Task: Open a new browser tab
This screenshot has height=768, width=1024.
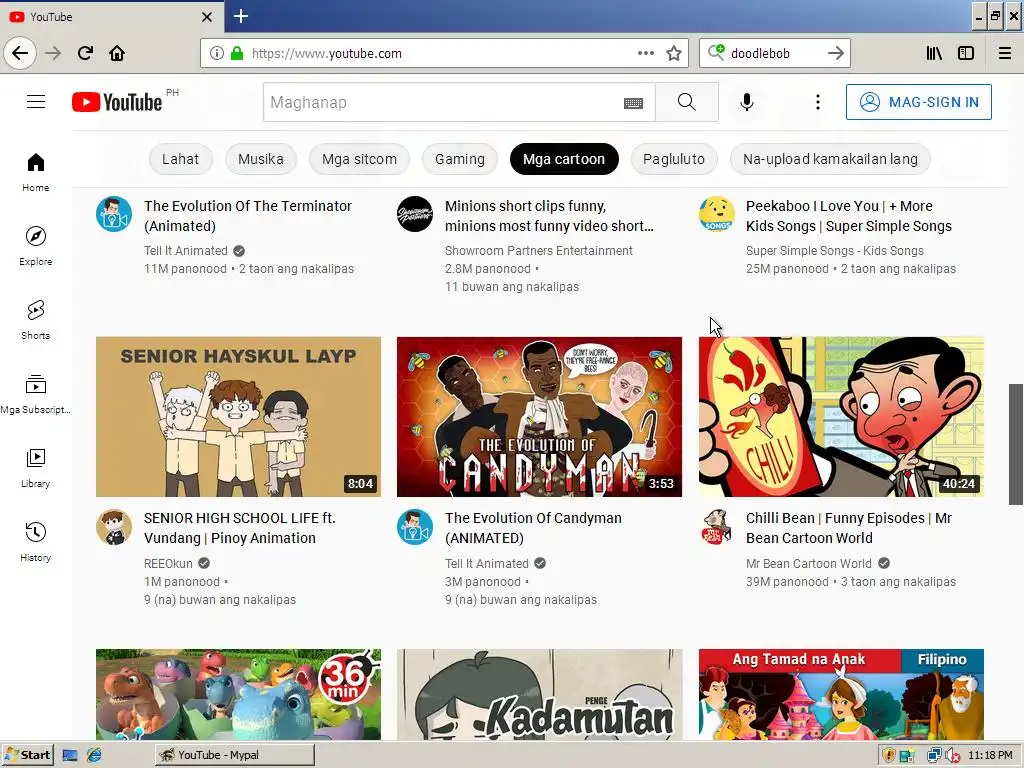Action: click(x=240, y=16)
